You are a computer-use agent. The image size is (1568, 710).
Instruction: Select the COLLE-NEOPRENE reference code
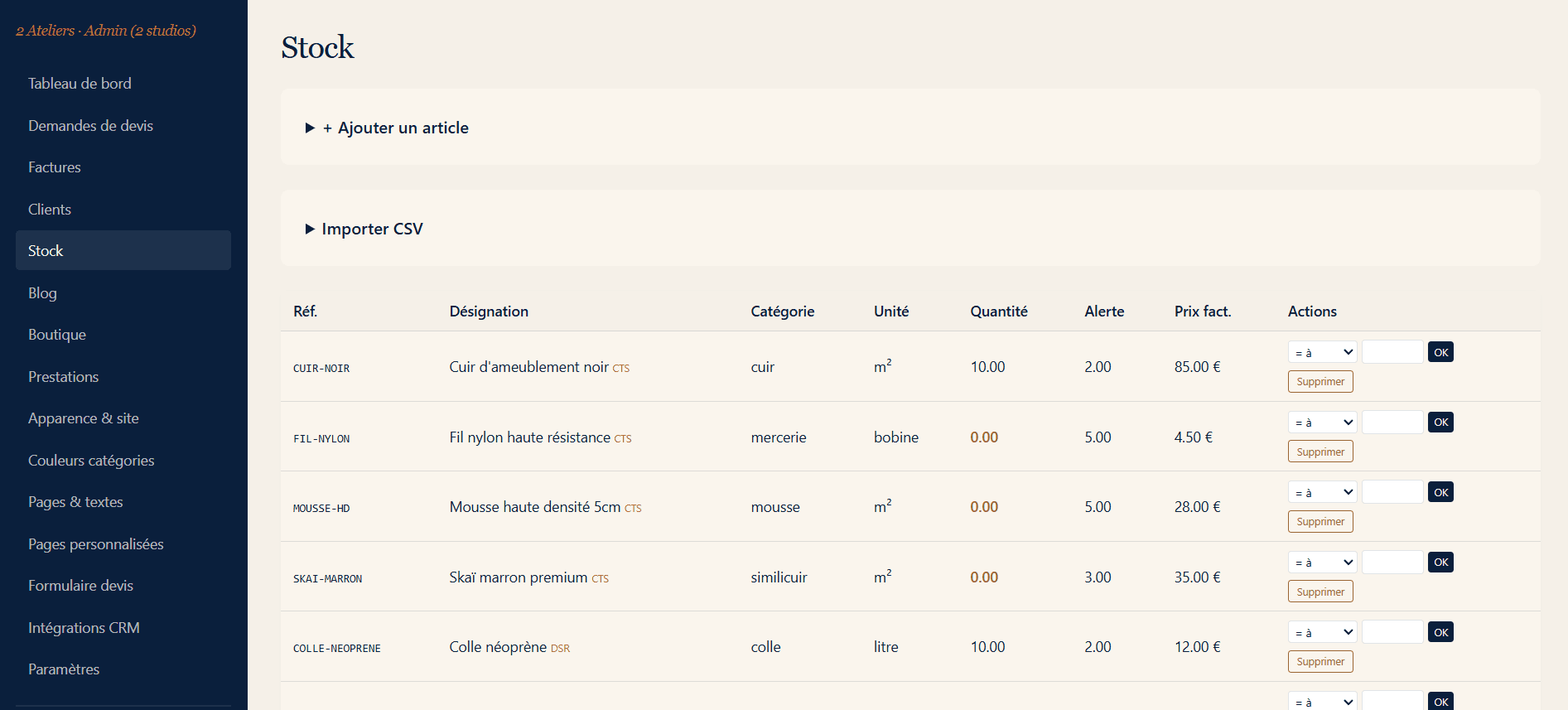tap(337, 649)
